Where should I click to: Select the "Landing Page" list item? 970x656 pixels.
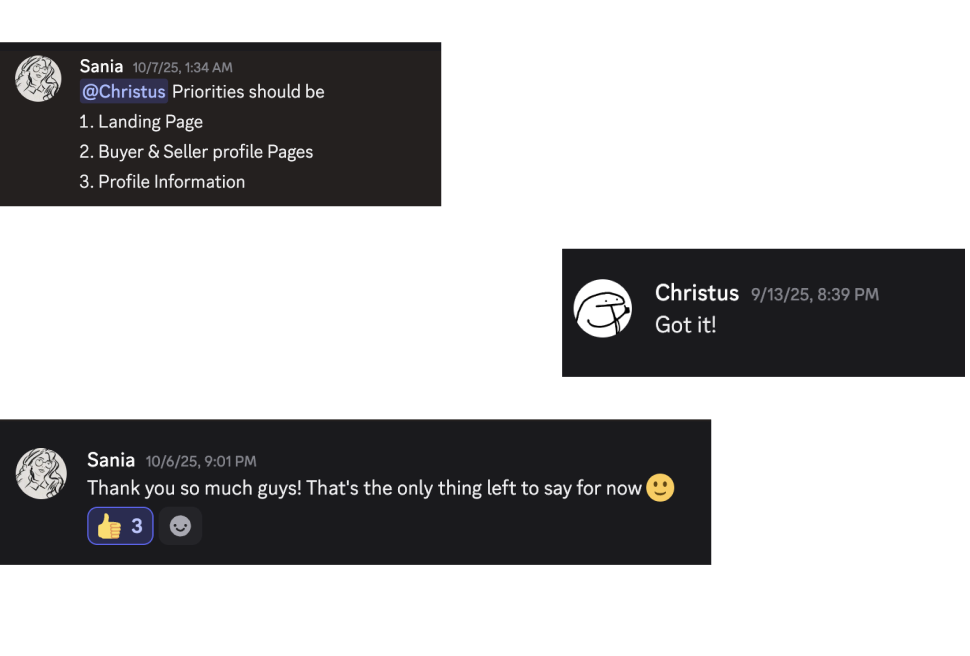150,122
